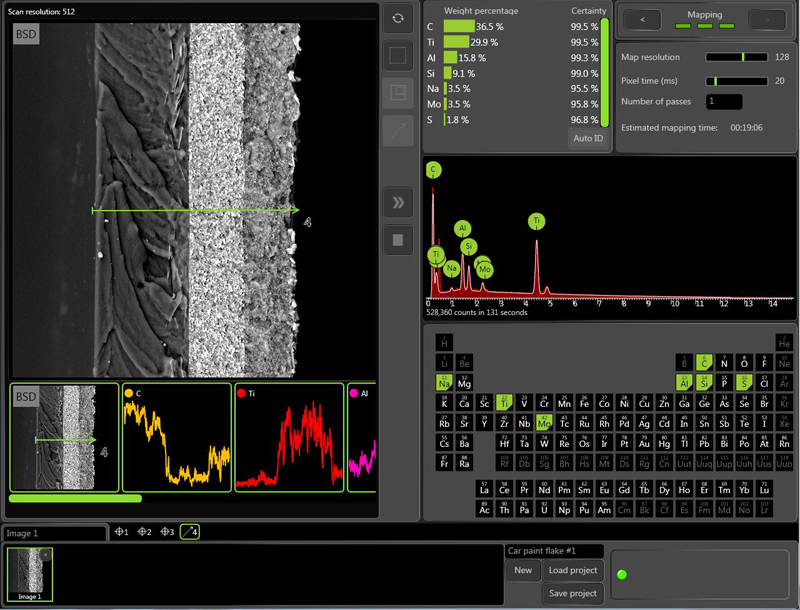The height and width of the screenshot is (610, 800).
Task: Save the current project
Action: coord(572,593)
